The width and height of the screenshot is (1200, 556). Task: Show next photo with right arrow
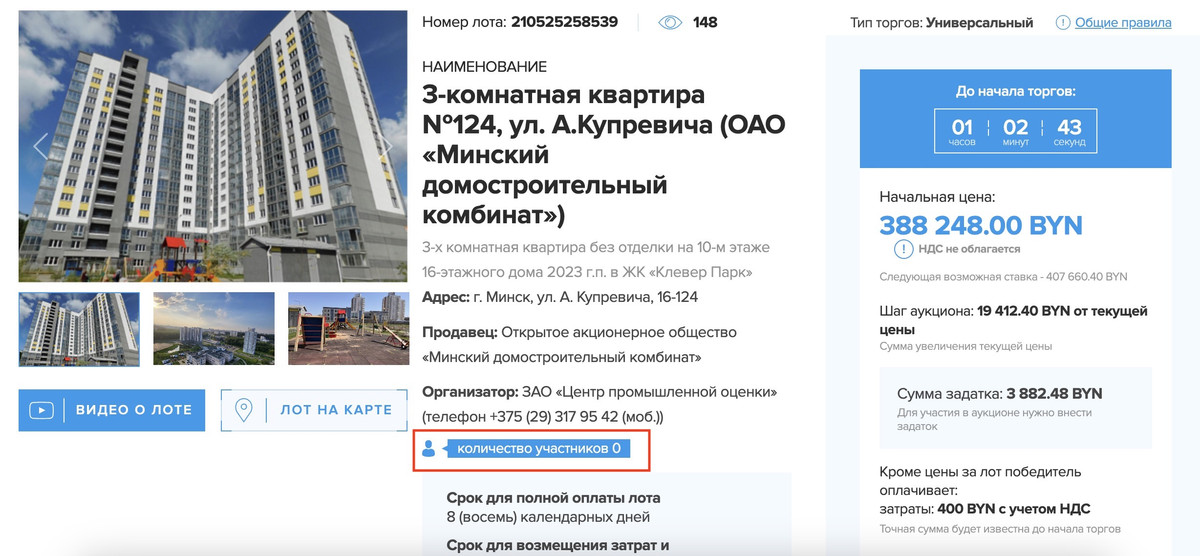385,146
